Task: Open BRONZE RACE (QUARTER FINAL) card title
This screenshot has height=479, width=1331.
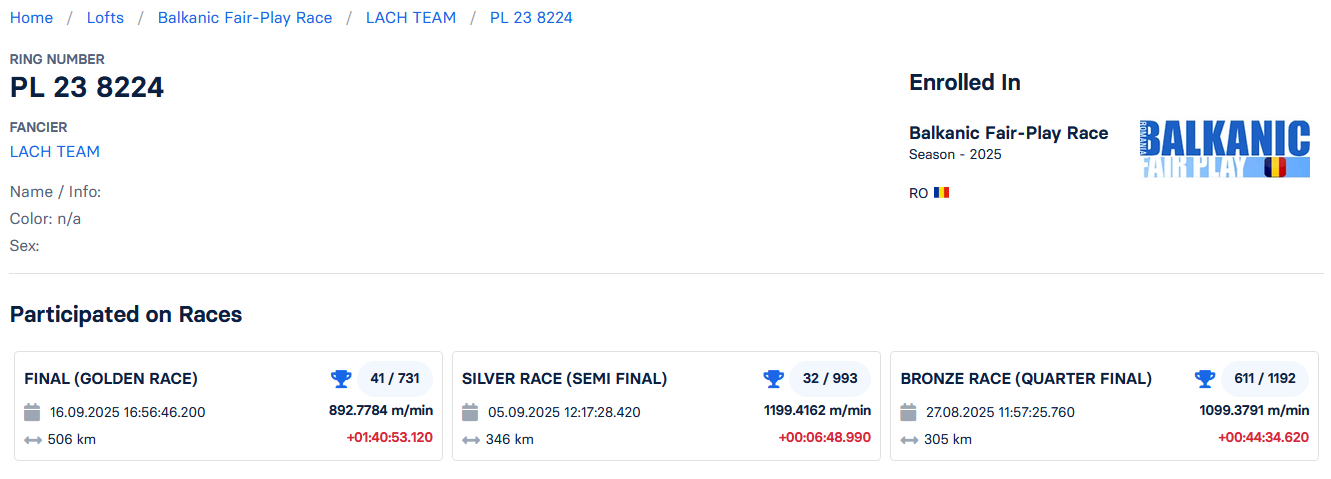Action: pyautogui.click(x=1026, y=379)
